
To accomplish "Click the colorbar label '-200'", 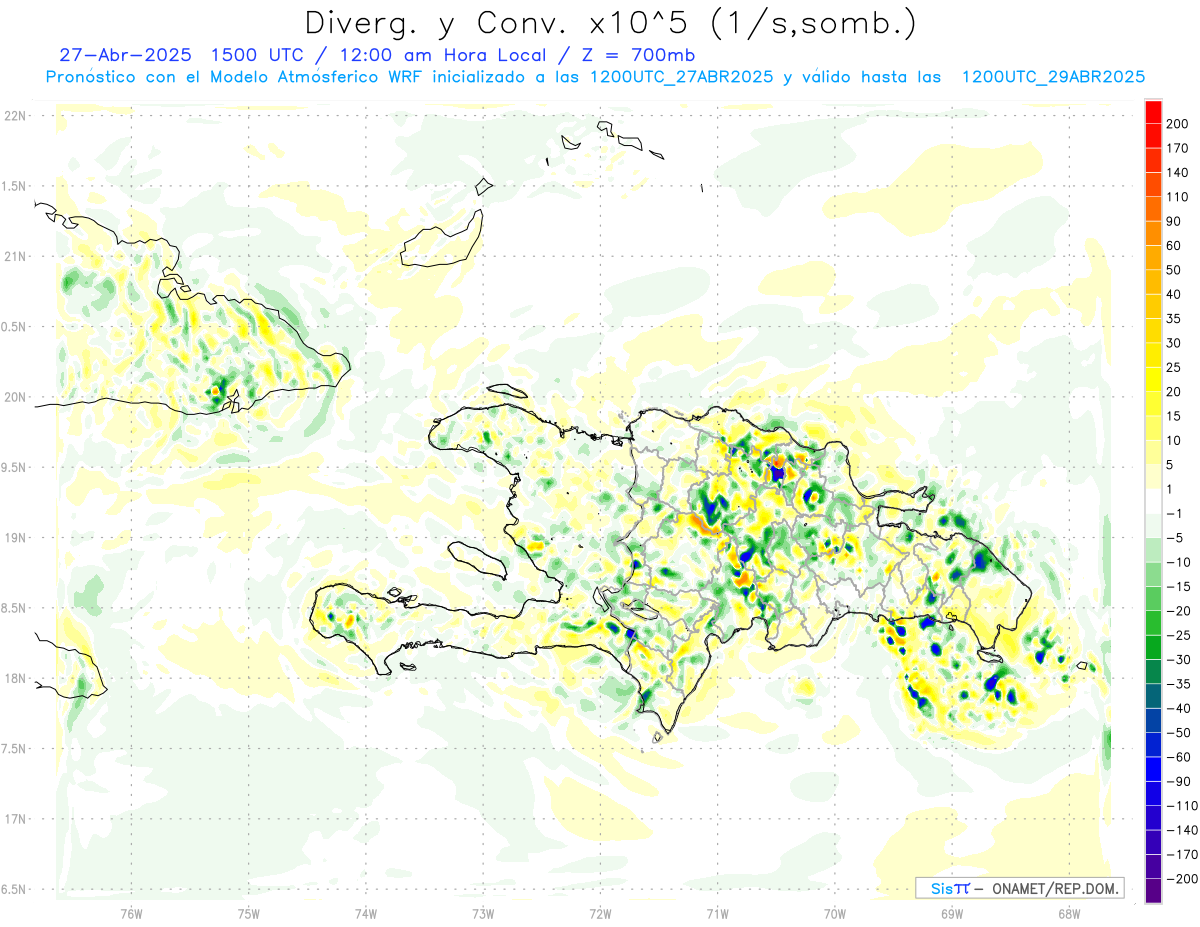I will point(1181,879).
